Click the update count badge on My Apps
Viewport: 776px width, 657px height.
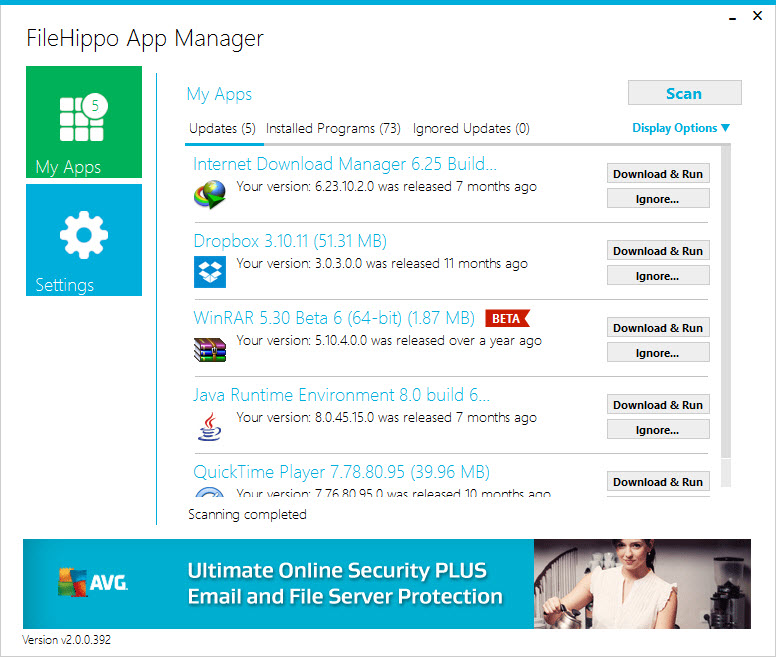pos(95,105)
